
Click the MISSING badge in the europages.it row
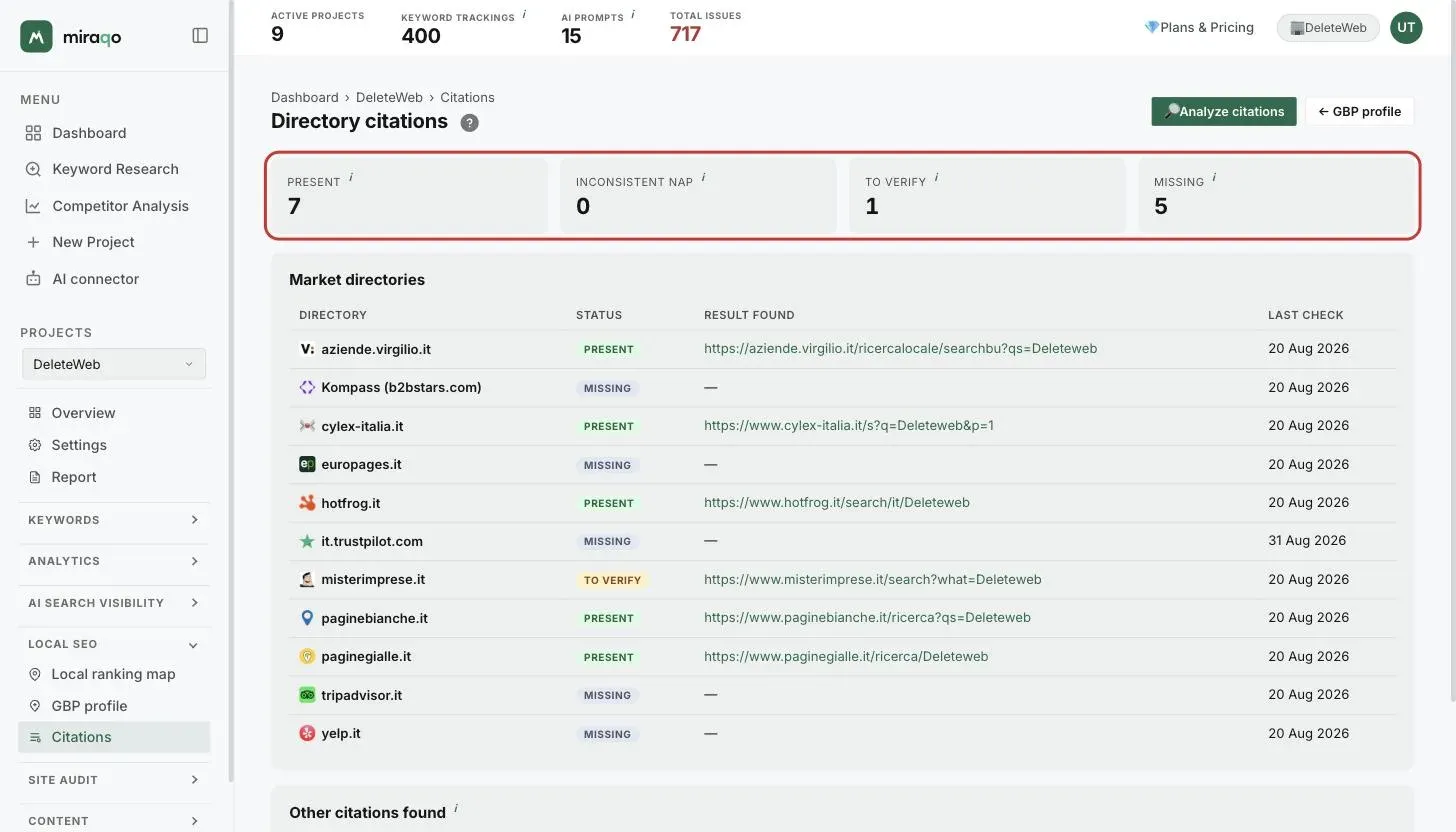coord(607,465)
